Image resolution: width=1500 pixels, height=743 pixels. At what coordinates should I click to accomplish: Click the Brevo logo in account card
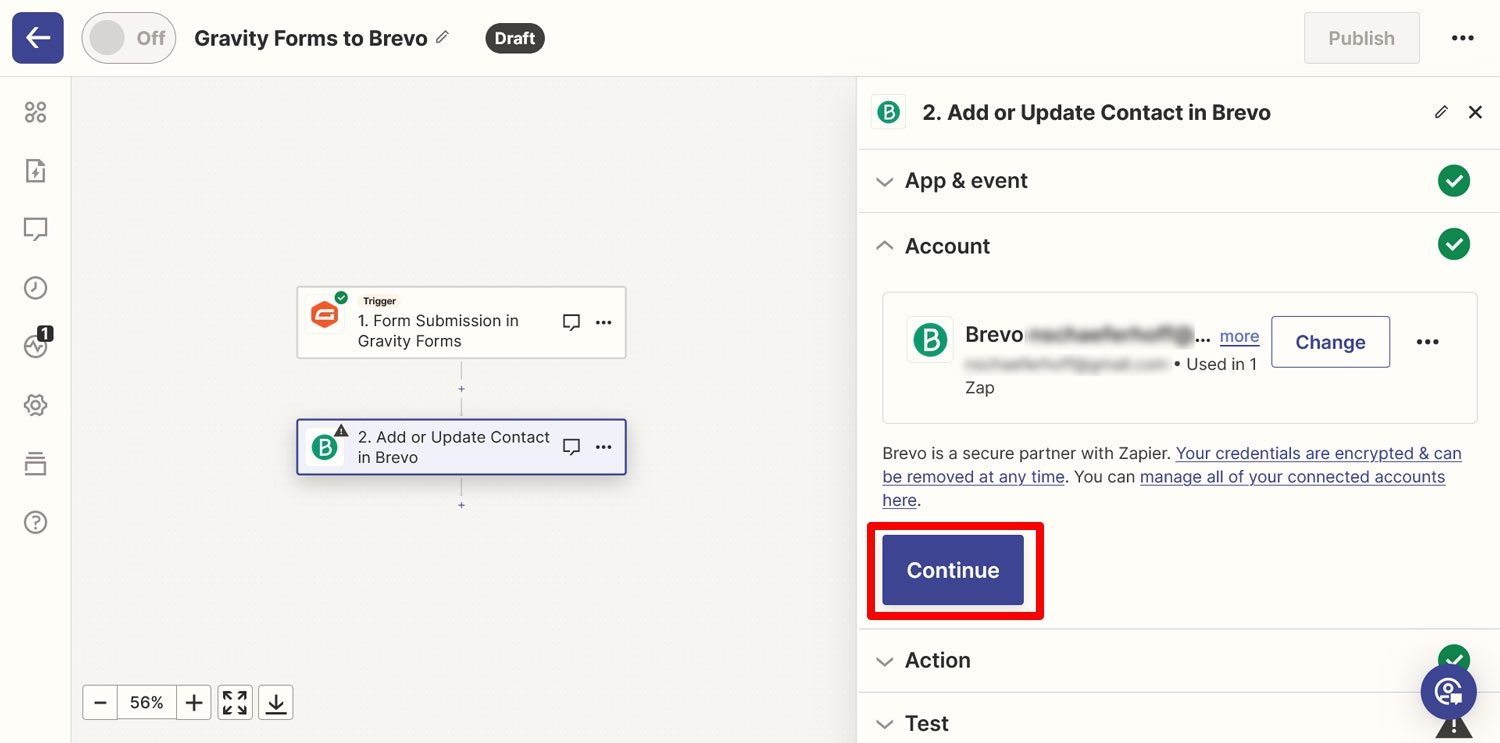click(x=930, y=340)
